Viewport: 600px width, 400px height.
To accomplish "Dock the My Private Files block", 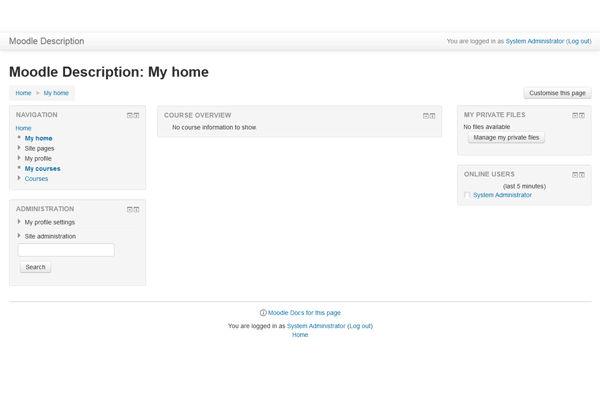I will [x=582, y=115].
